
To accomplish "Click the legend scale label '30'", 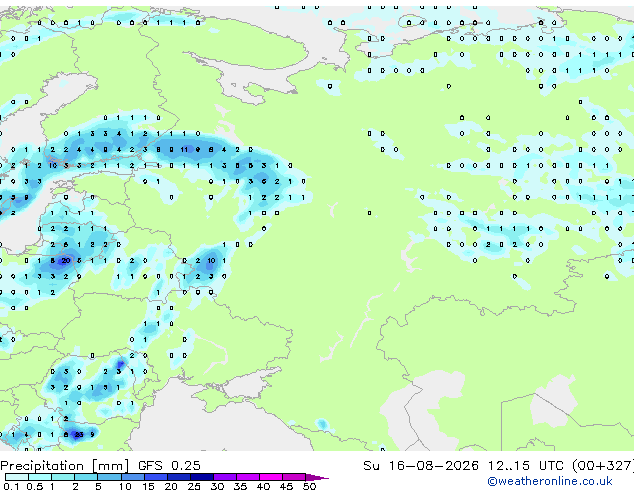I will 217,486.
